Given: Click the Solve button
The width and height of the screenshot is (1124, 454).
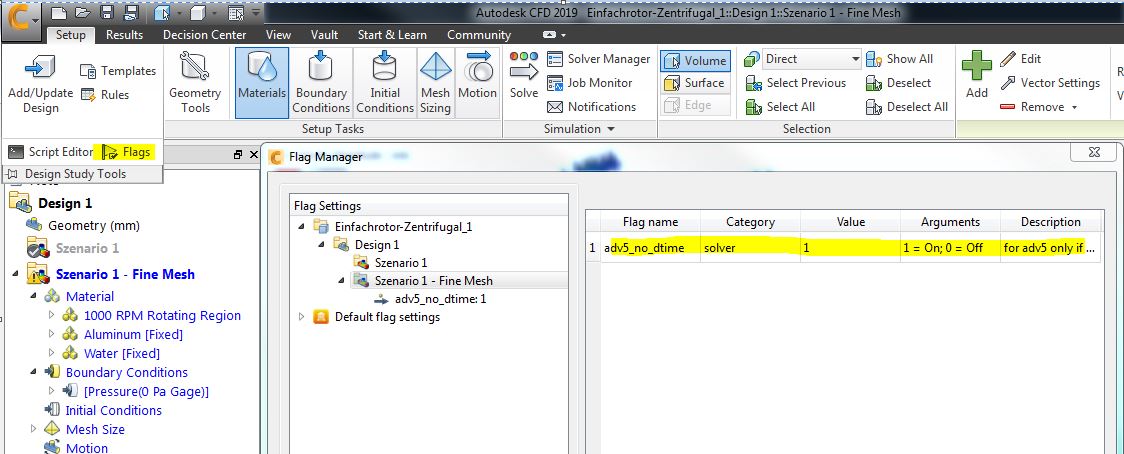Looking at the screenshot, I should pos(524,75).
